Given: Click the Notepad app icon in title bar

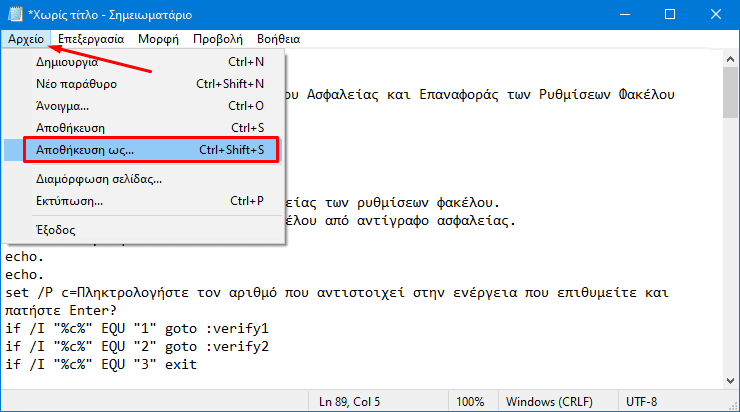Looking at the screenshot, I should click(15, 15).
